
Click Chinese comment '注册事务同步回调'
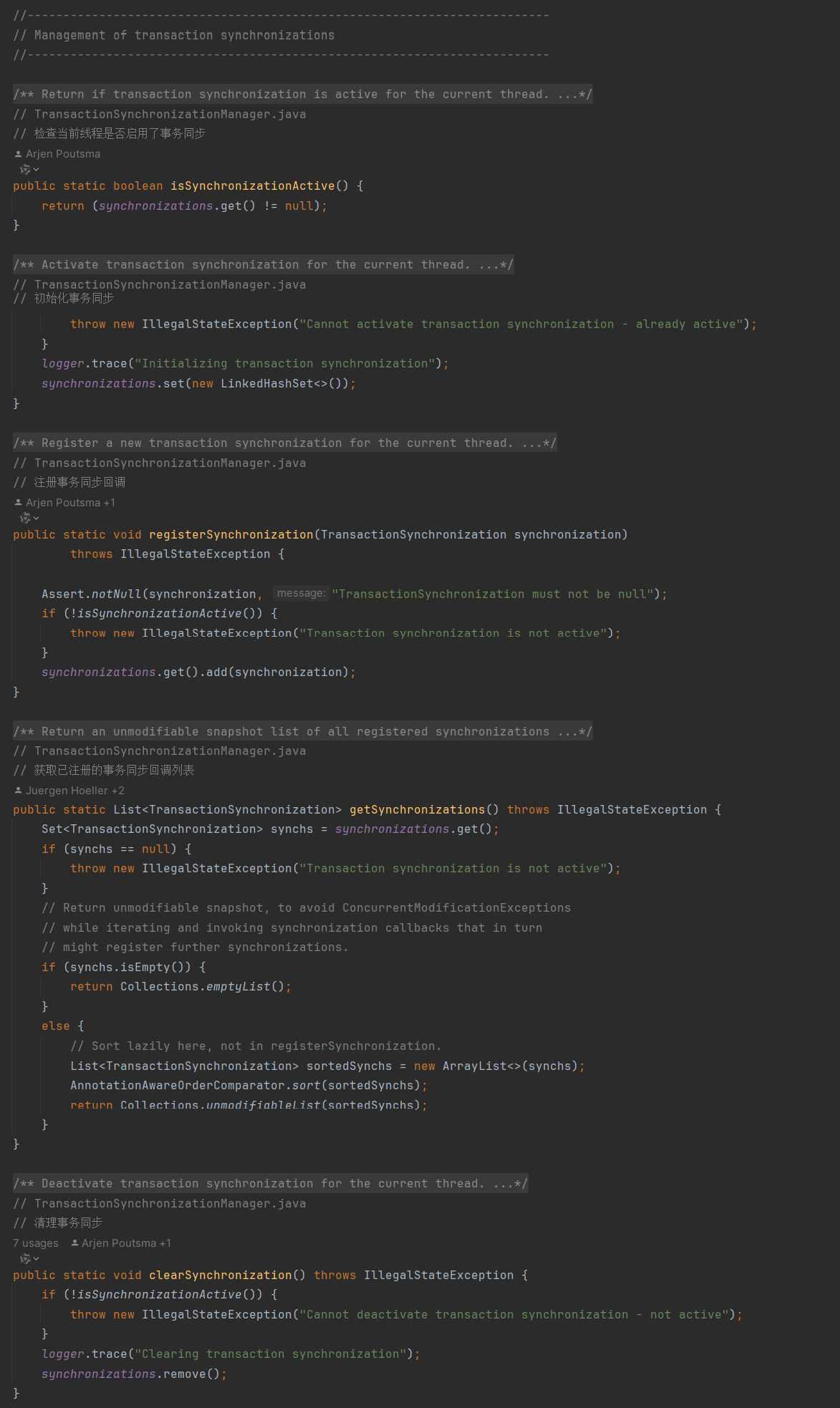69,483
